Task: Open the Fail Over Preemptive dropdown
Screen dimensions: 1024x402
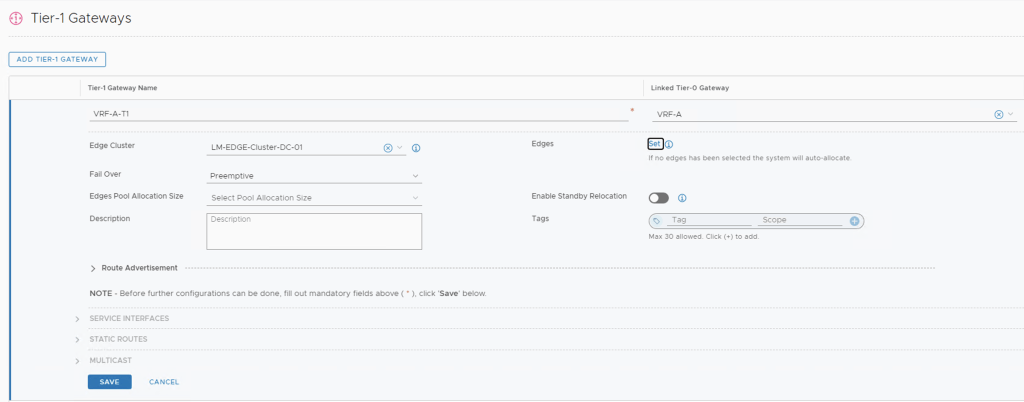Action: [x=314, y=176]
